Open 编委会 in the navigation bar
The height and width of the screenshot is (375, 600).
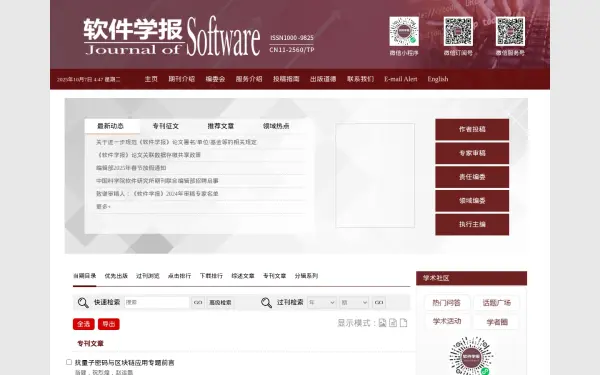click(215, 79)
